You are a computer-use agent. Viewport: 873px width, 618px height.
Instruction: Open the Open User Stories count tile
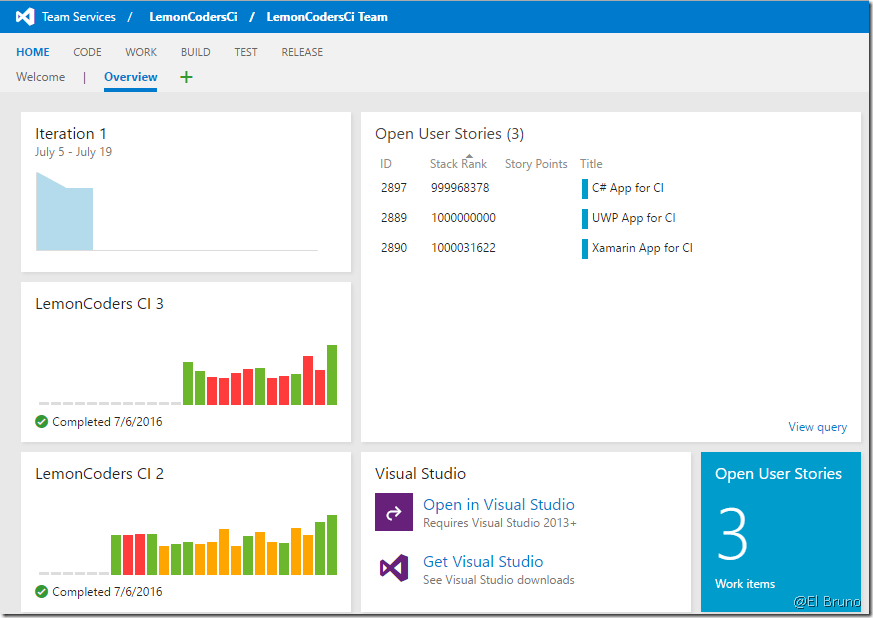click(780, 531)
